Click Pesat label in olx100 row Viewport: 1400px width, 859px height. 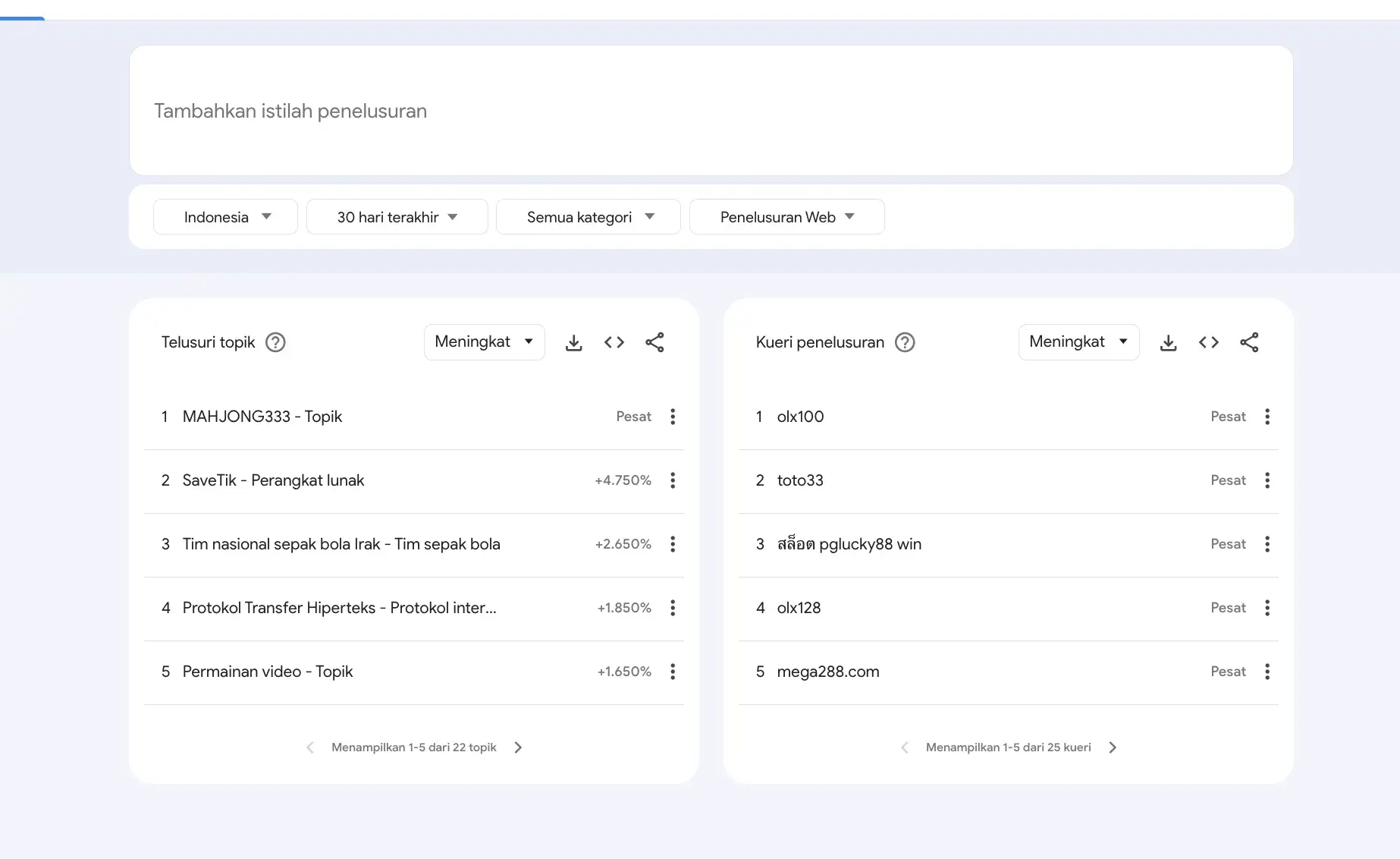pos(1228,417)
